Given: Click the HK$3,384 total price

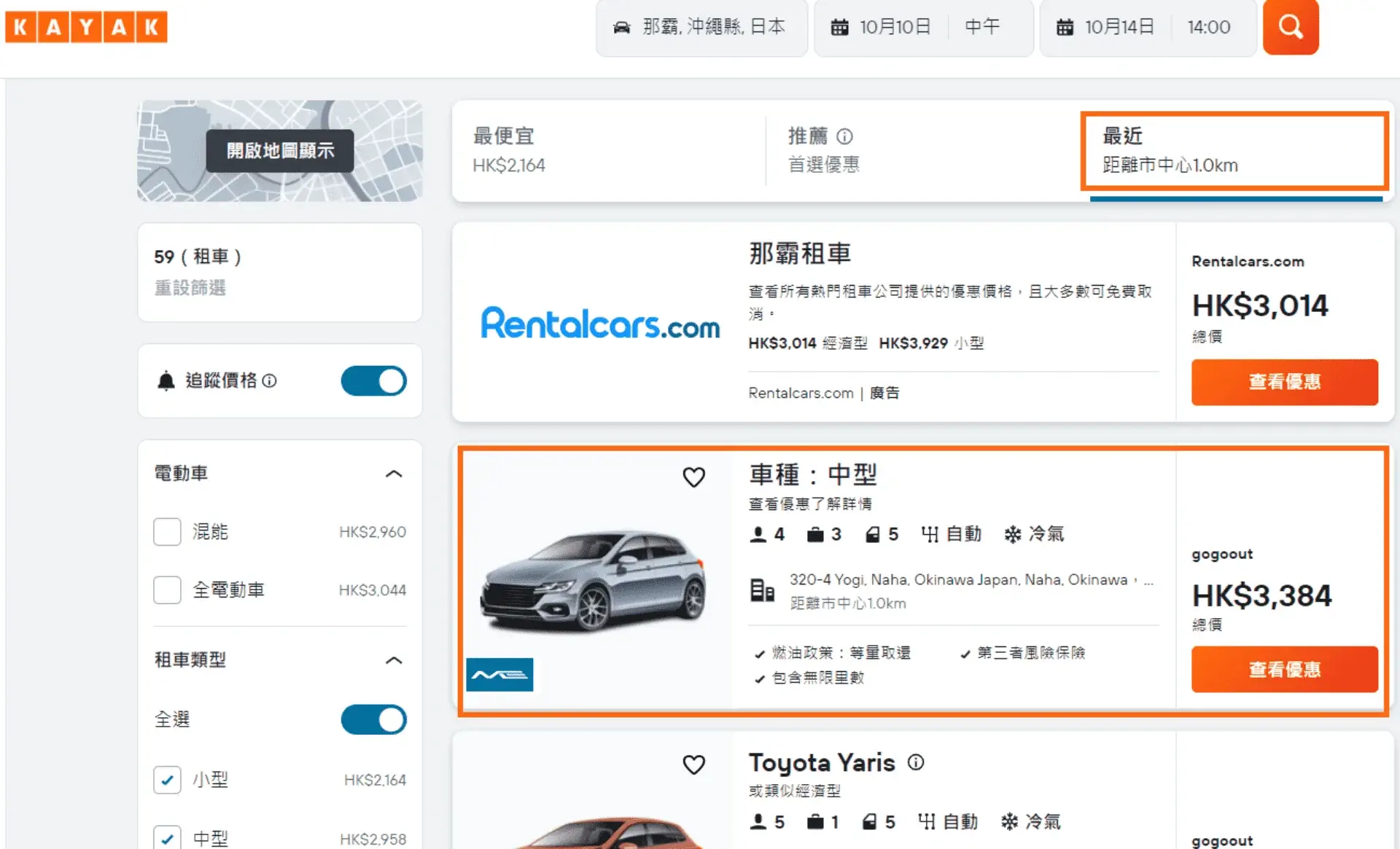Looking at the screenshot, I should point(1261,596).
